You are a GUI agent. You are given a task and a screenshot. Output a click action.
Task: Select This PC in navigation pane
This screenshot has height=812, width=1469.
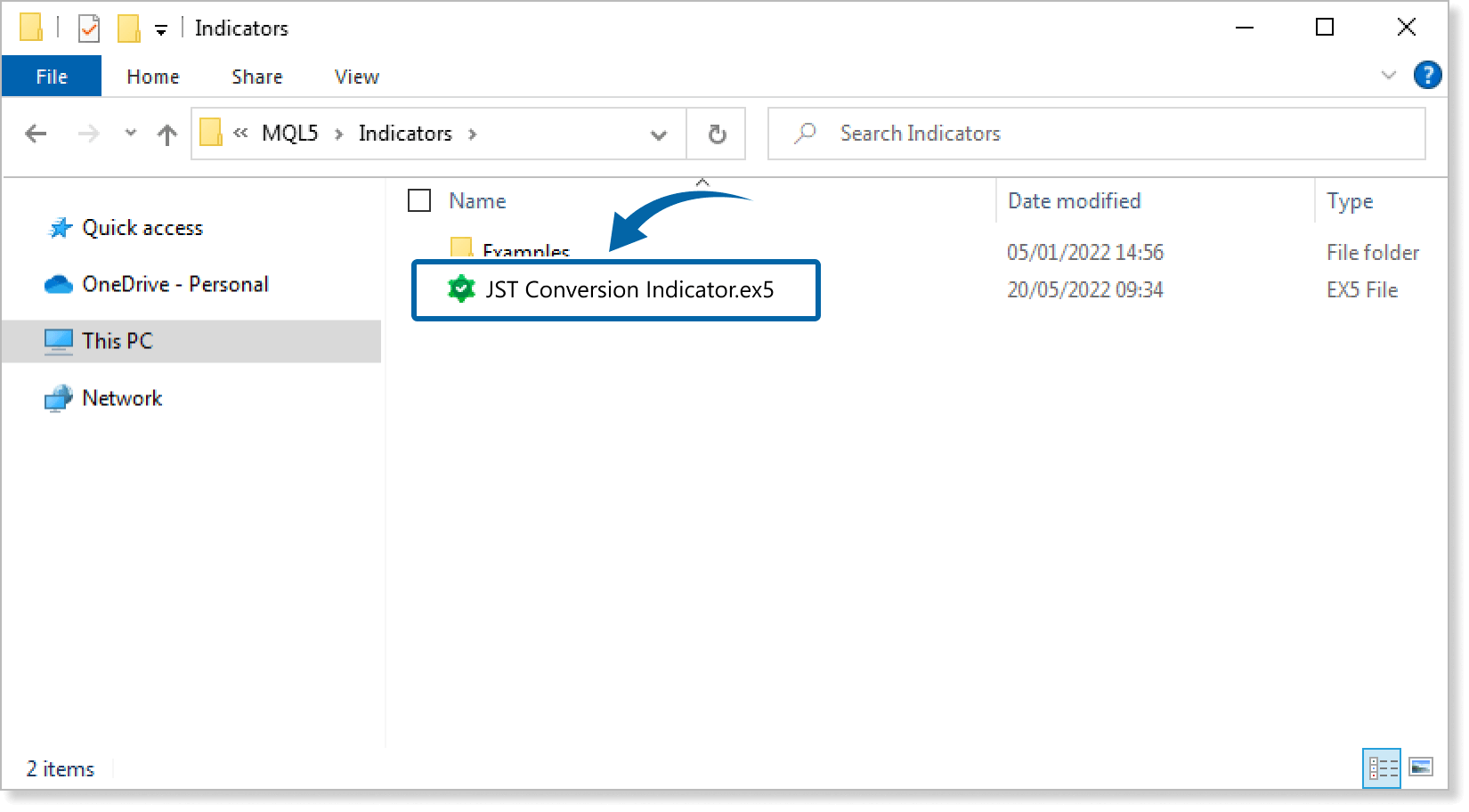tap(117, 341)
